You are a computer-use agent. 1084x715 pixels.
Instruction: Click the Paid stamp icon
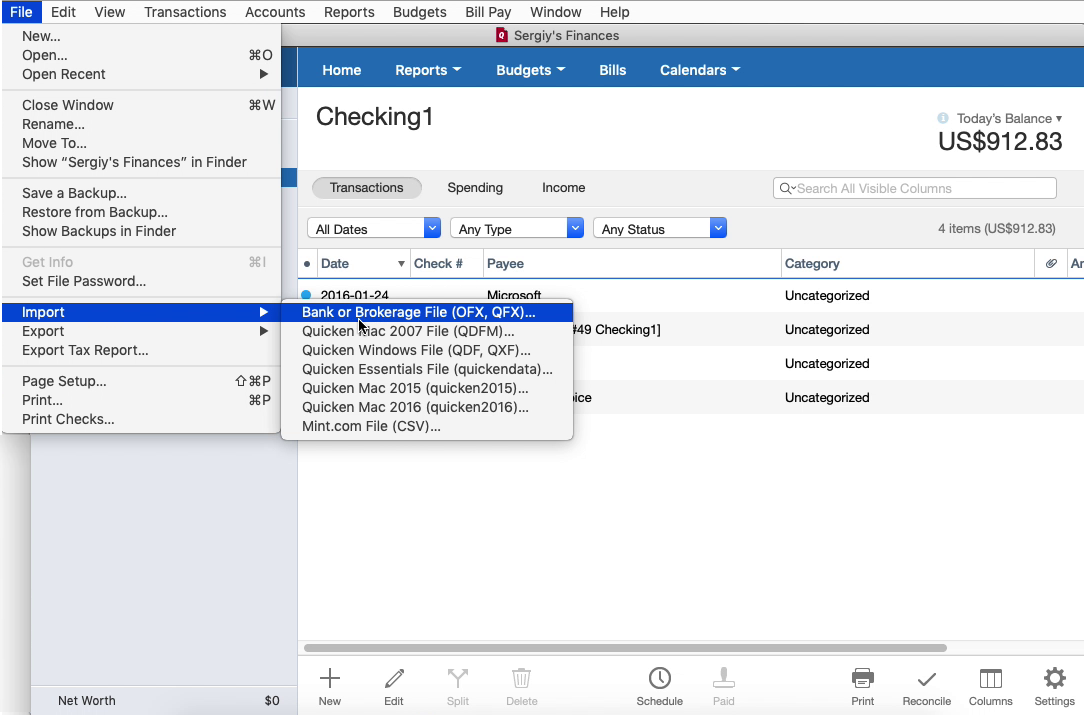(x=724, y=678)
